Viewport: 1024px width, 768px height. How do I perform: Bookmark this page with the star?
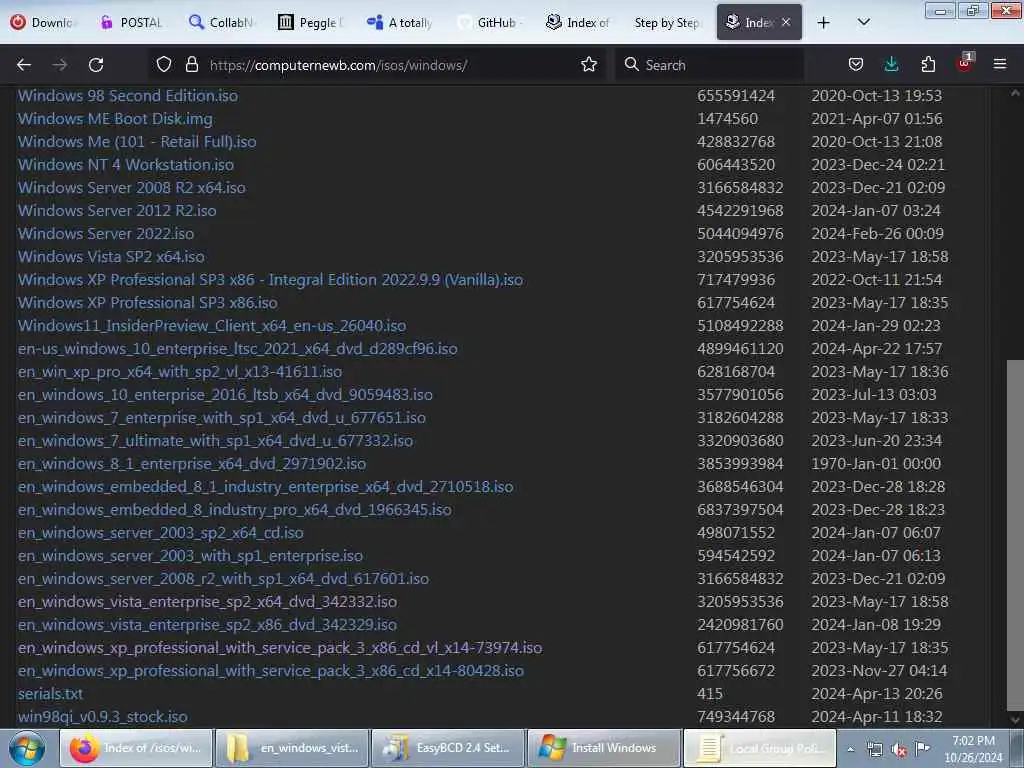tap(589, 65)
